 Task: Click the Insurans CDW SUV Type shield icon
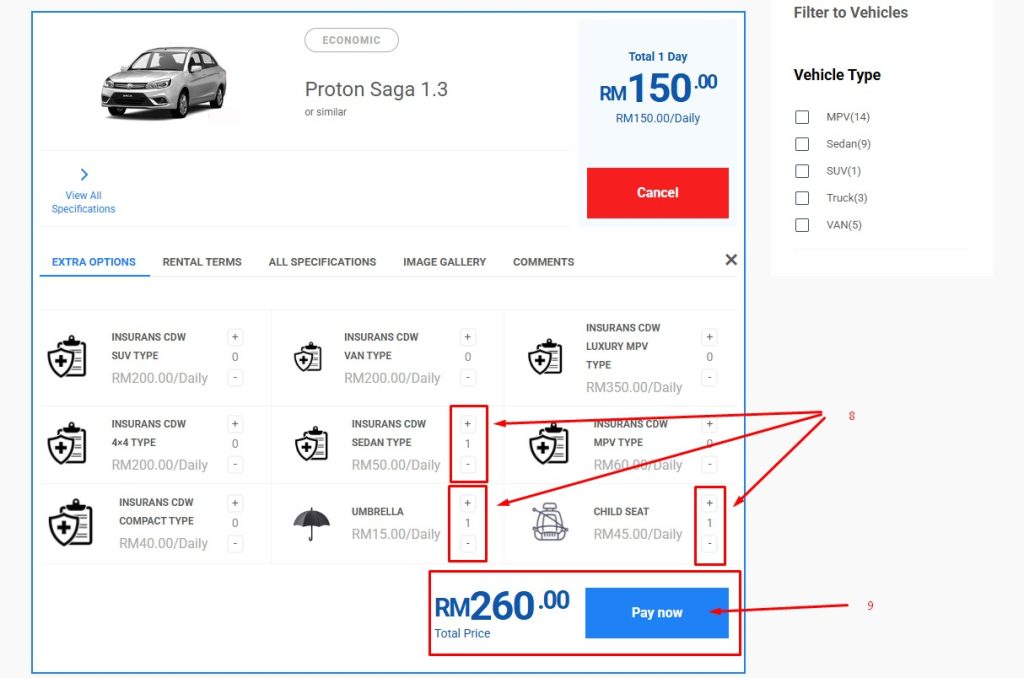pyautogui.click(x=67, y=357)
